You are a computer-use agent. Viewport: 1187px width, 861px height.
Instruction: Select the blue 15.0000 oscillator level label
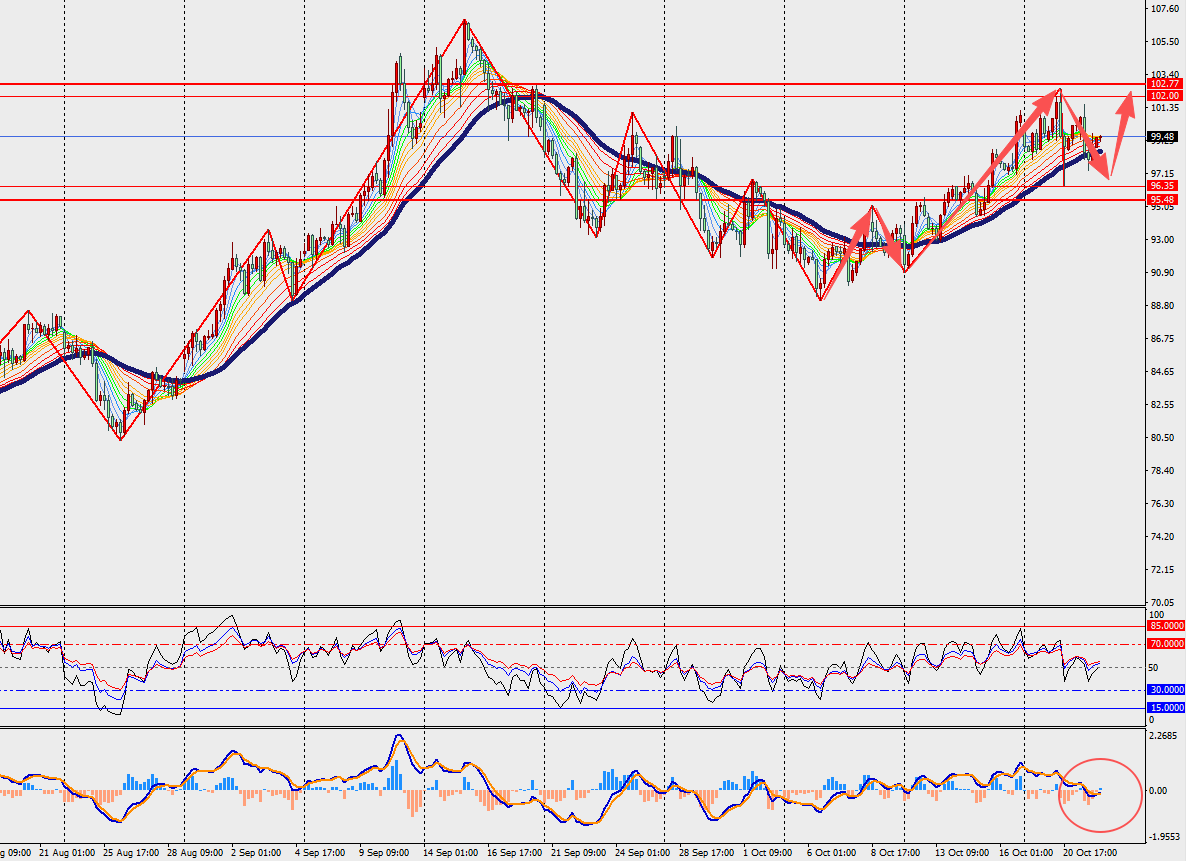[1167, 707]
